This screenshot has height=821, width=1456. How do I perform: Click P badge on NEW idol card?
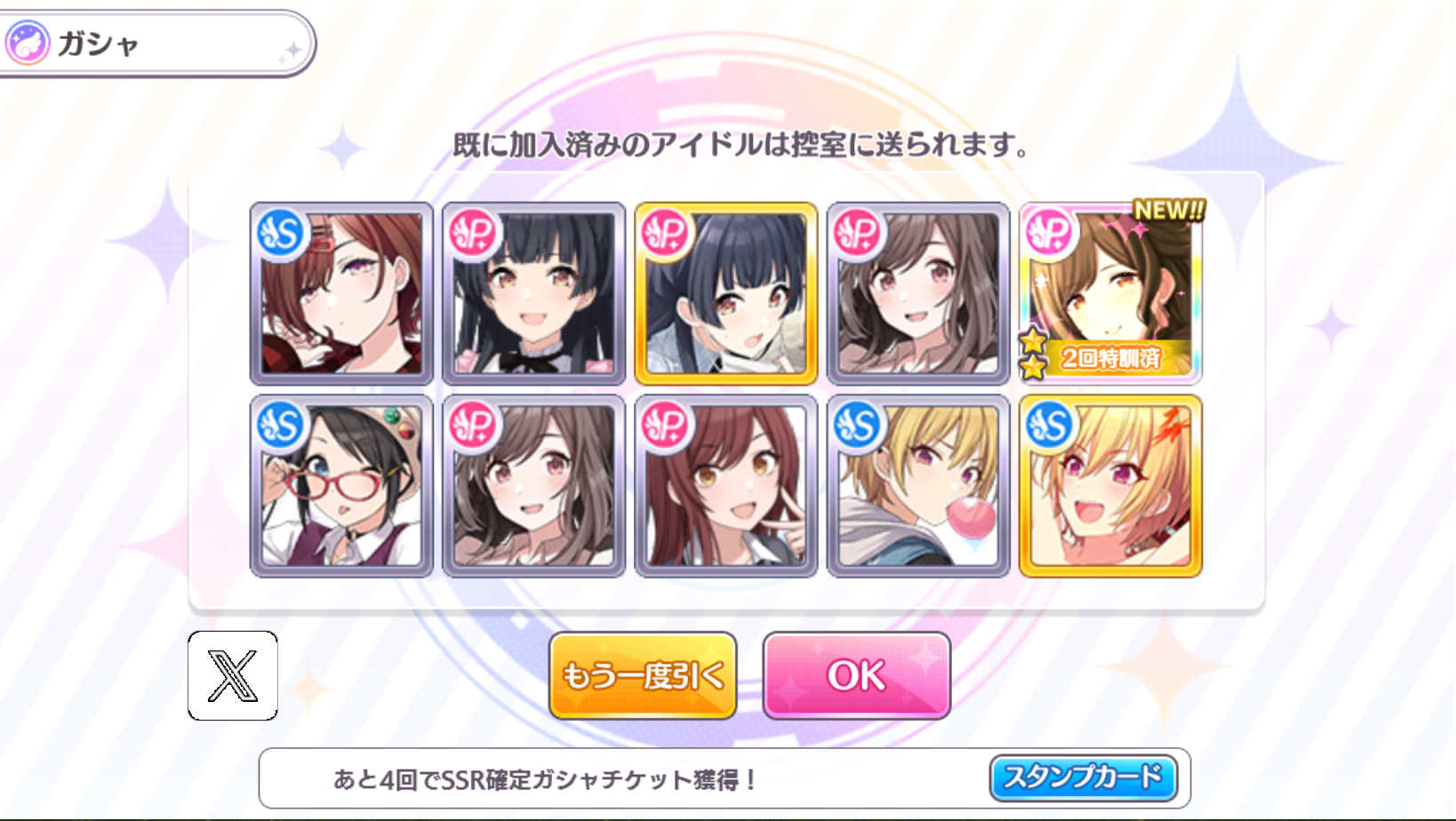(x=1050, y=233)
